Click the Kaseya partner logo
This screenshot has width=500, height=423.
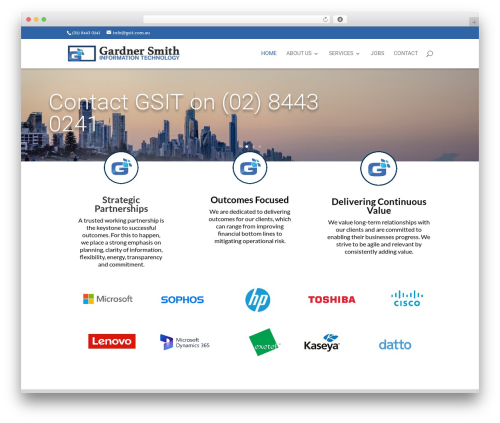pos(322,342)
